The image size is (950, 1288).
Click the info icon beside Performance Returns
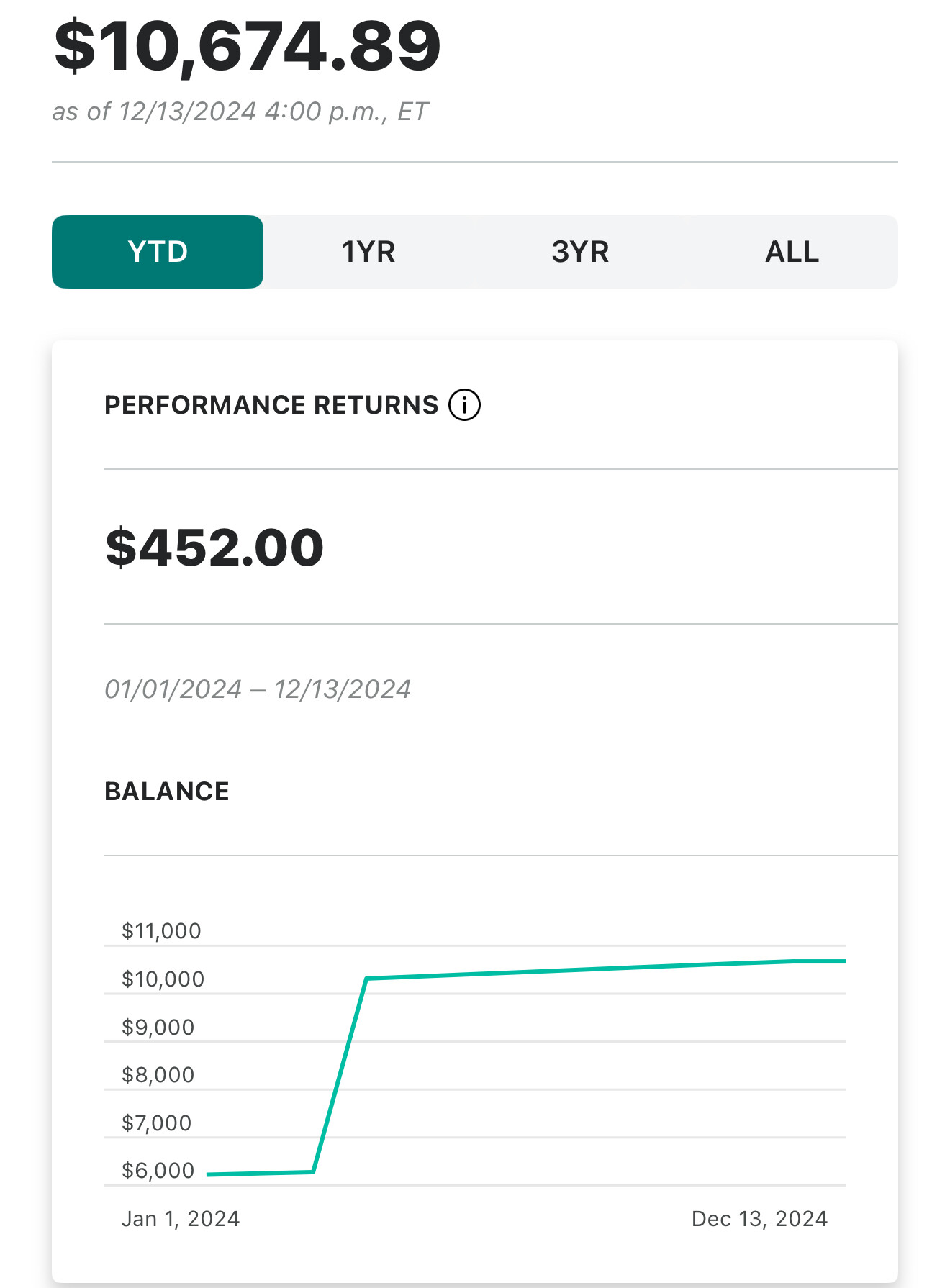(464, 405)
